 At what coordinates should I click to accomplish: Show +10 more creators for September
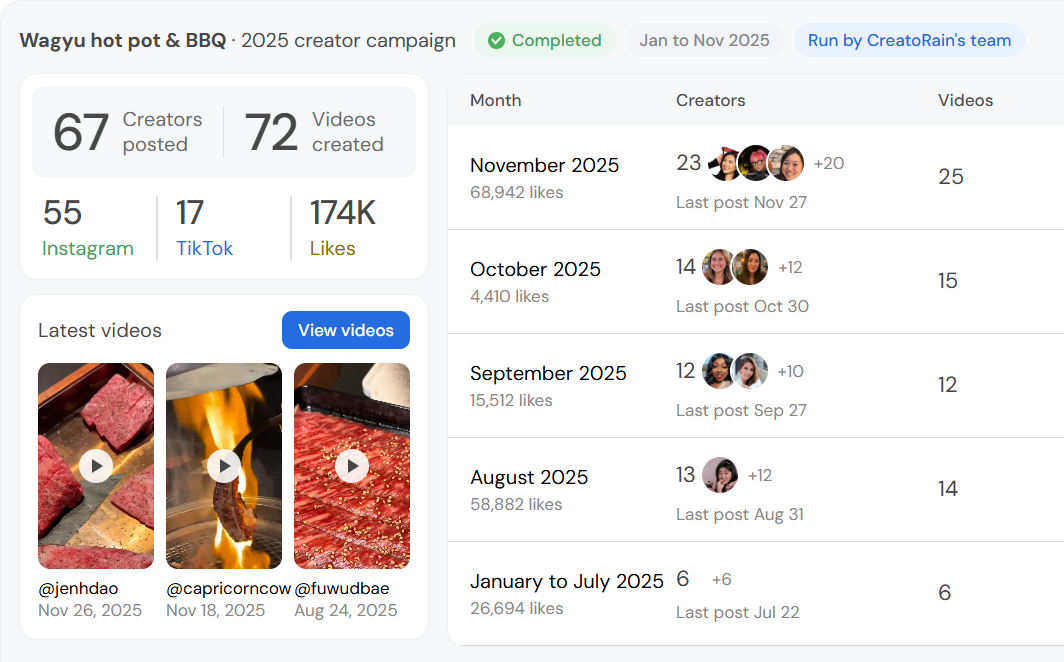(x=791, y=371)
